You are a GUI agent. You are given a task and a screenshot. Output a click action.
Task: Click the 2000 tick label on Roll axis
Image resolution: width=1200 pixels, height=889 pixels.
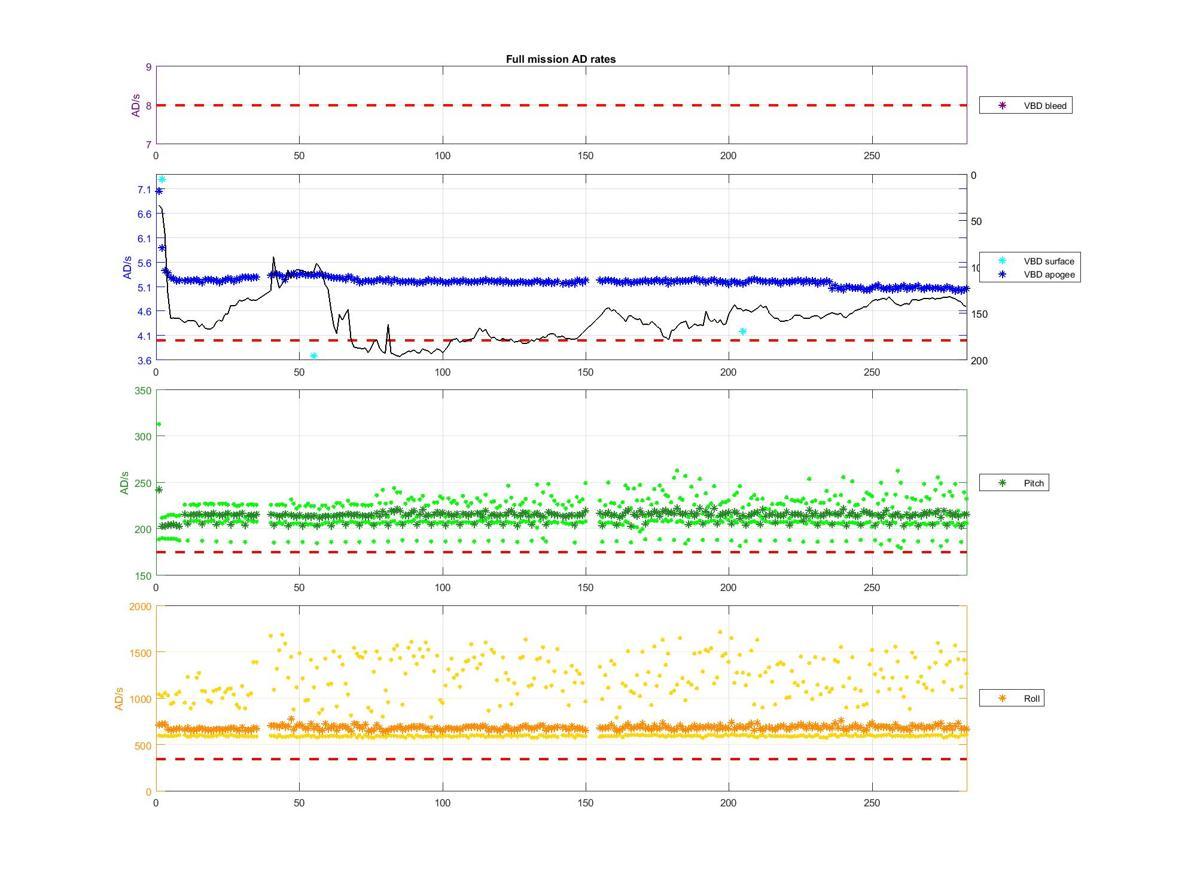[141, 606]
